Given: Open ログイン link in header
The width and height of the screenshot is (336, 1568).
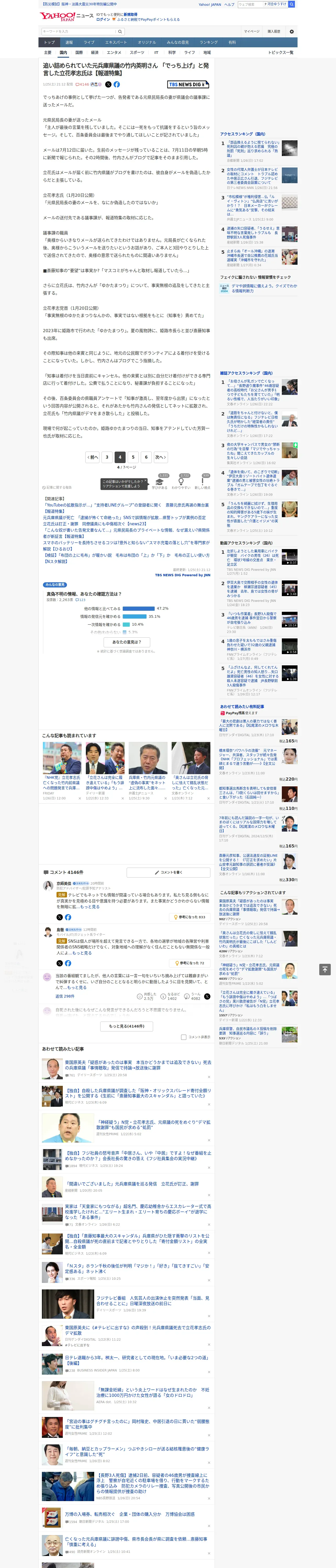Looking at the screenshot, I should point(103,20).
